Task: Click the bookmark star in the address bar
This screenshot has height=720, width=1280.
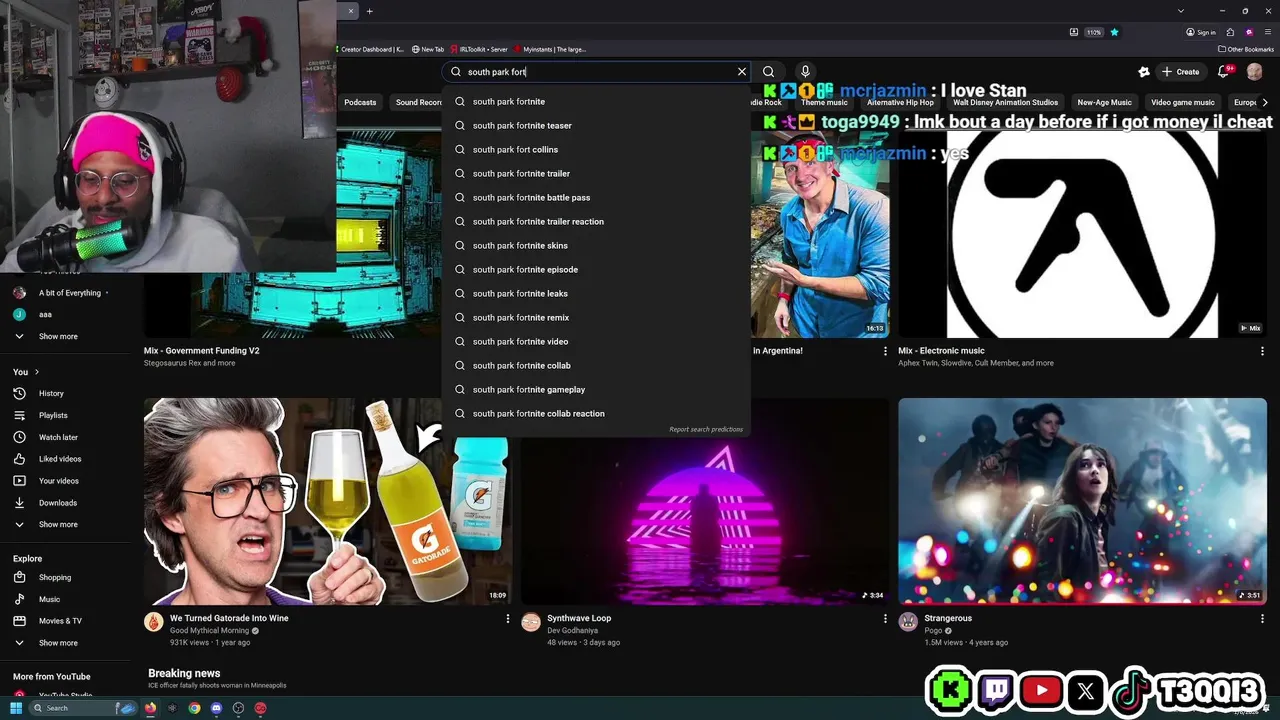Action: pos(1114,32)
